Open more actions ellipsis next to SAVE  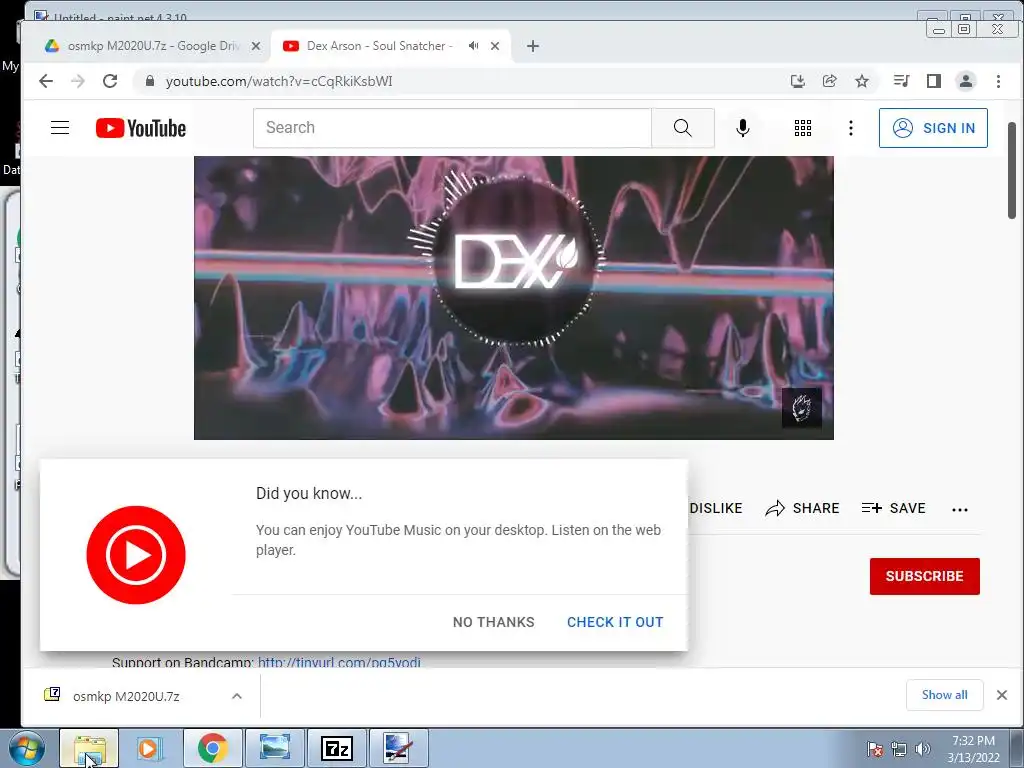click(x=959, y=509)
